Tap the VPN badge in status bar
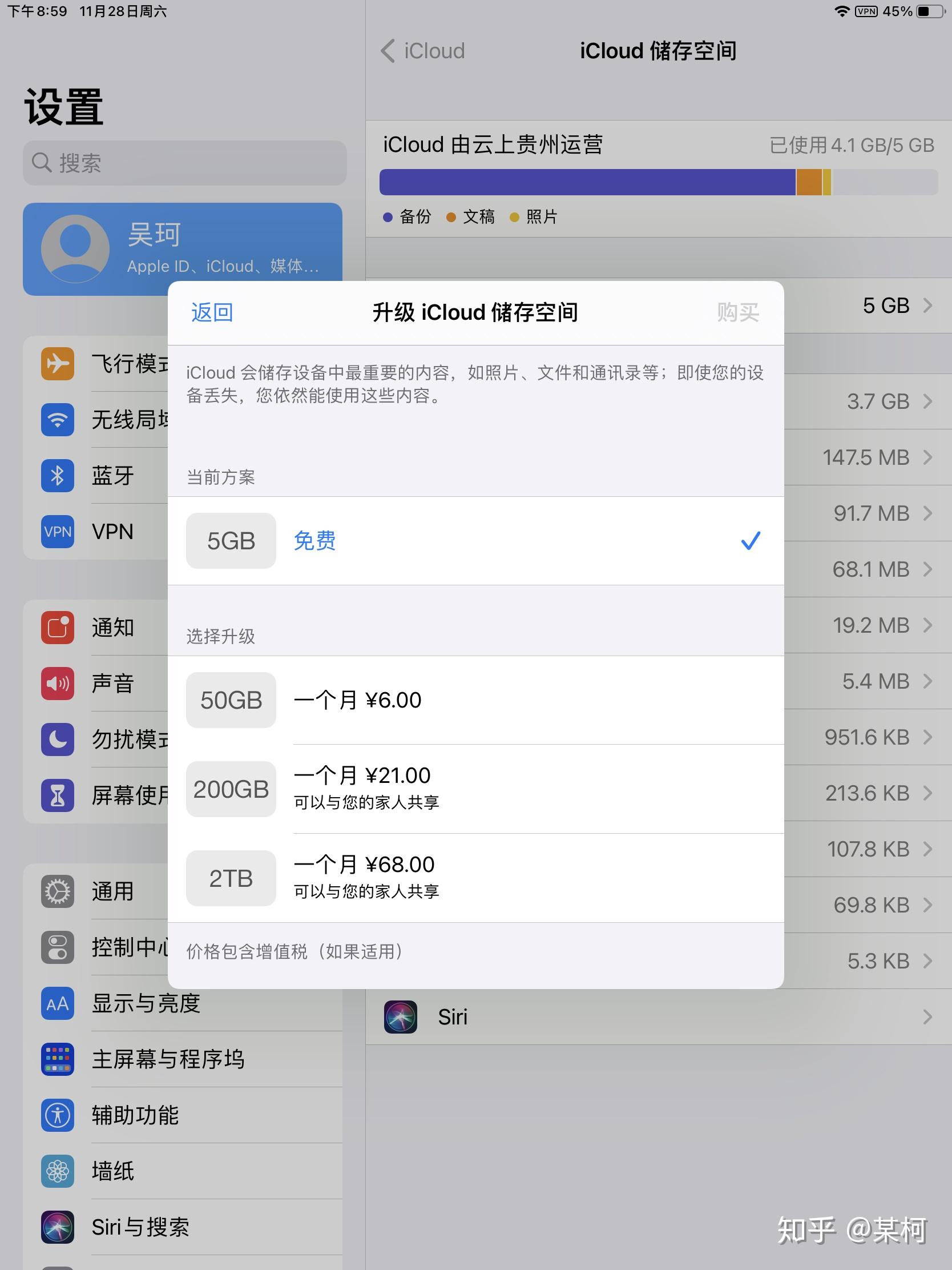952x1270 pixels. [866, 11]
